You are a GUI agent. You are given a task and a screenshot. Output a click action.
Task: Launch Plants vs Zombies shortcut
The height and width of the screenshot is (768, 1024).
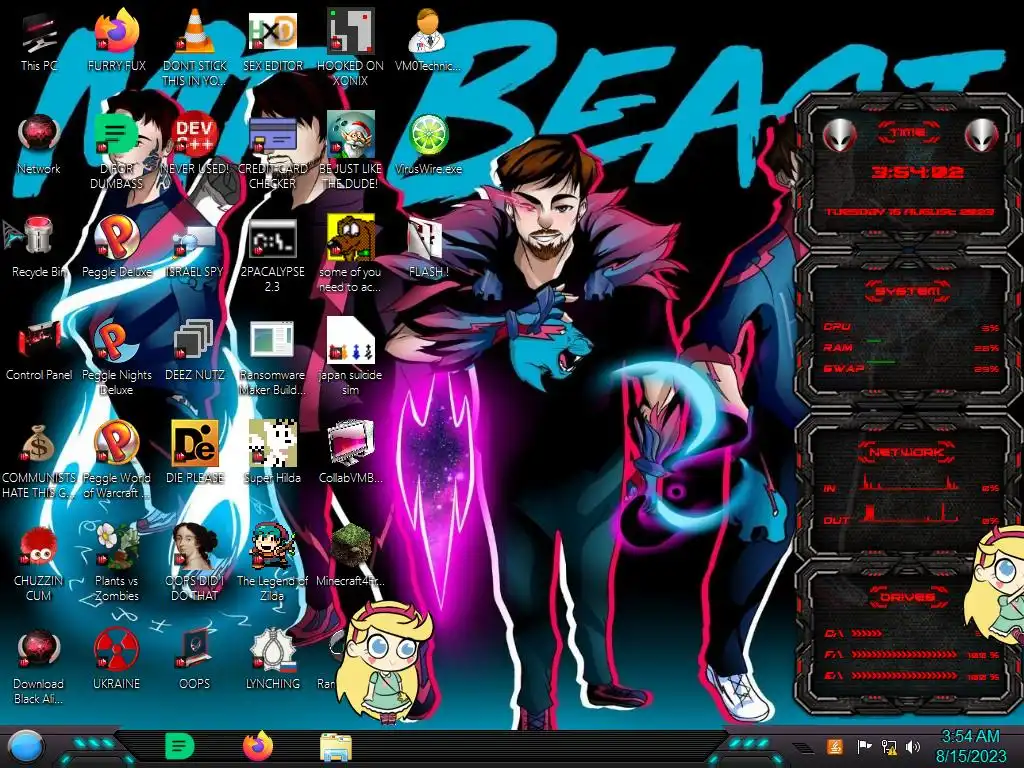[117, 564]
